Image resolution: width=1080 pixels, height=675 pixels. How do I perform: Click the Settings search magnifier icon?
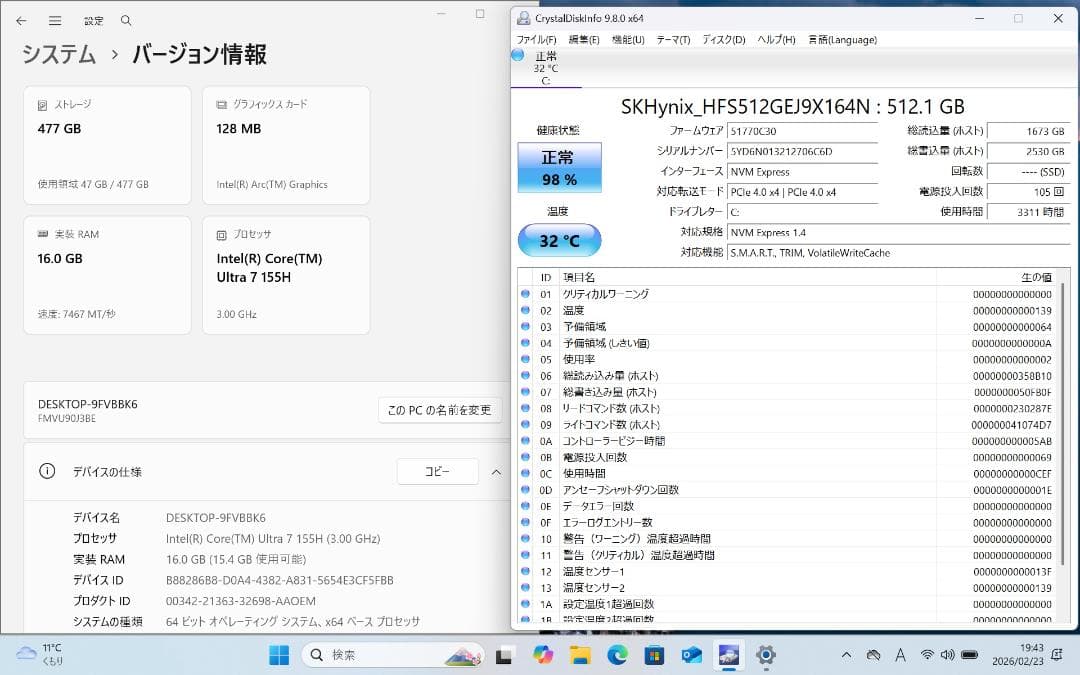(x=126, y=21)
